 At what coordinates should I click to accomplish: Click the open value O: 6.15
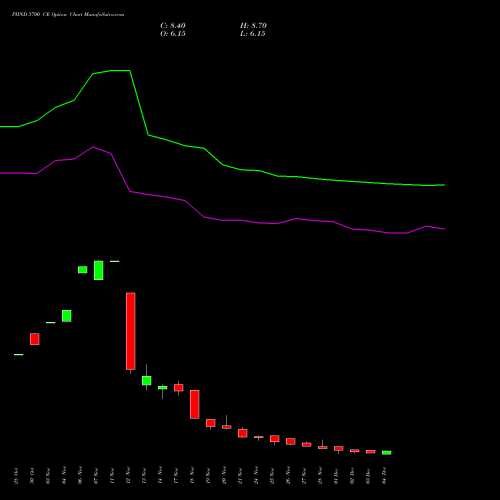pos(173,34)
